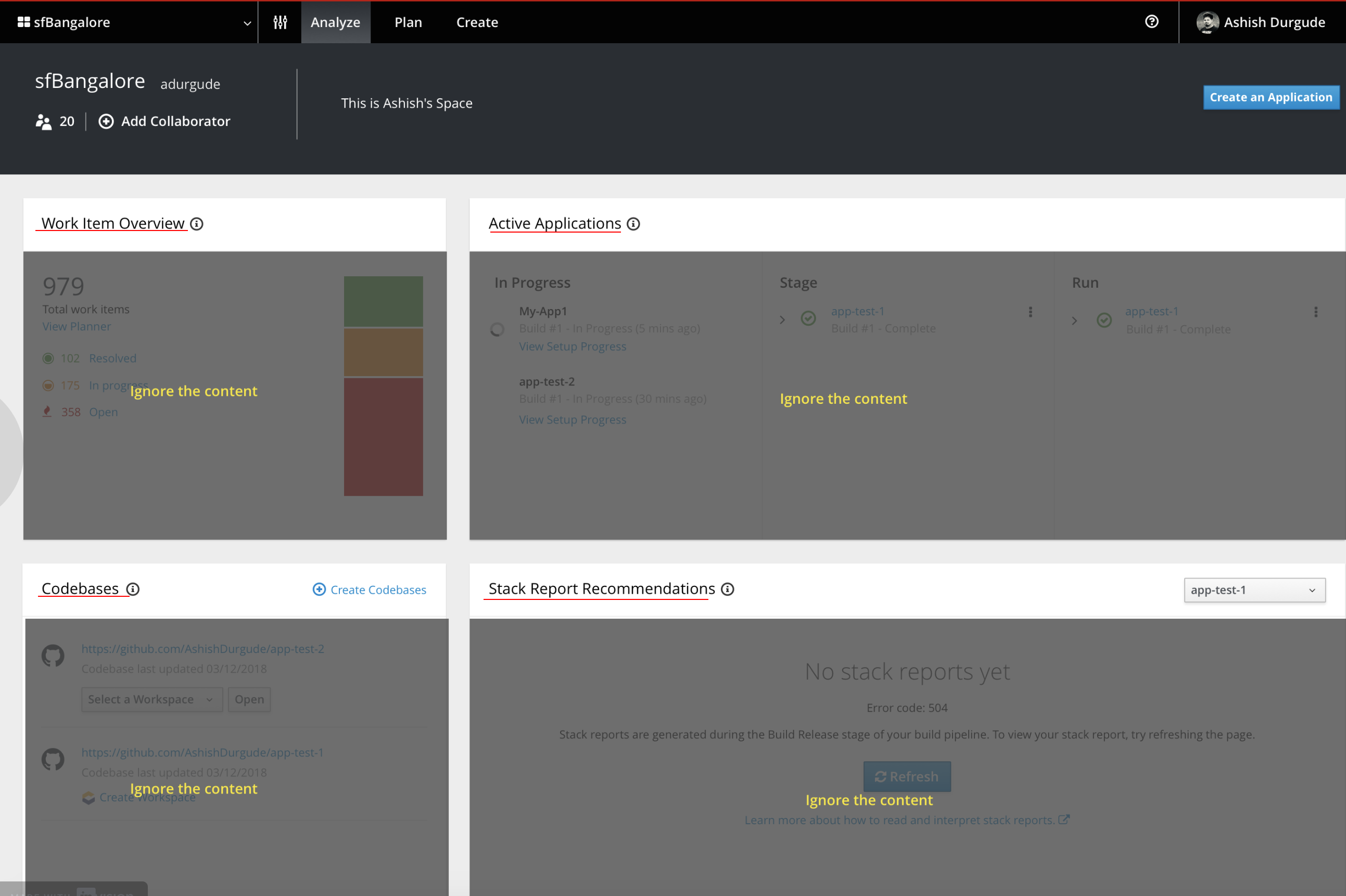Click the GitHub icon beside app-test-2 codebase

click(x=53, y=656)
